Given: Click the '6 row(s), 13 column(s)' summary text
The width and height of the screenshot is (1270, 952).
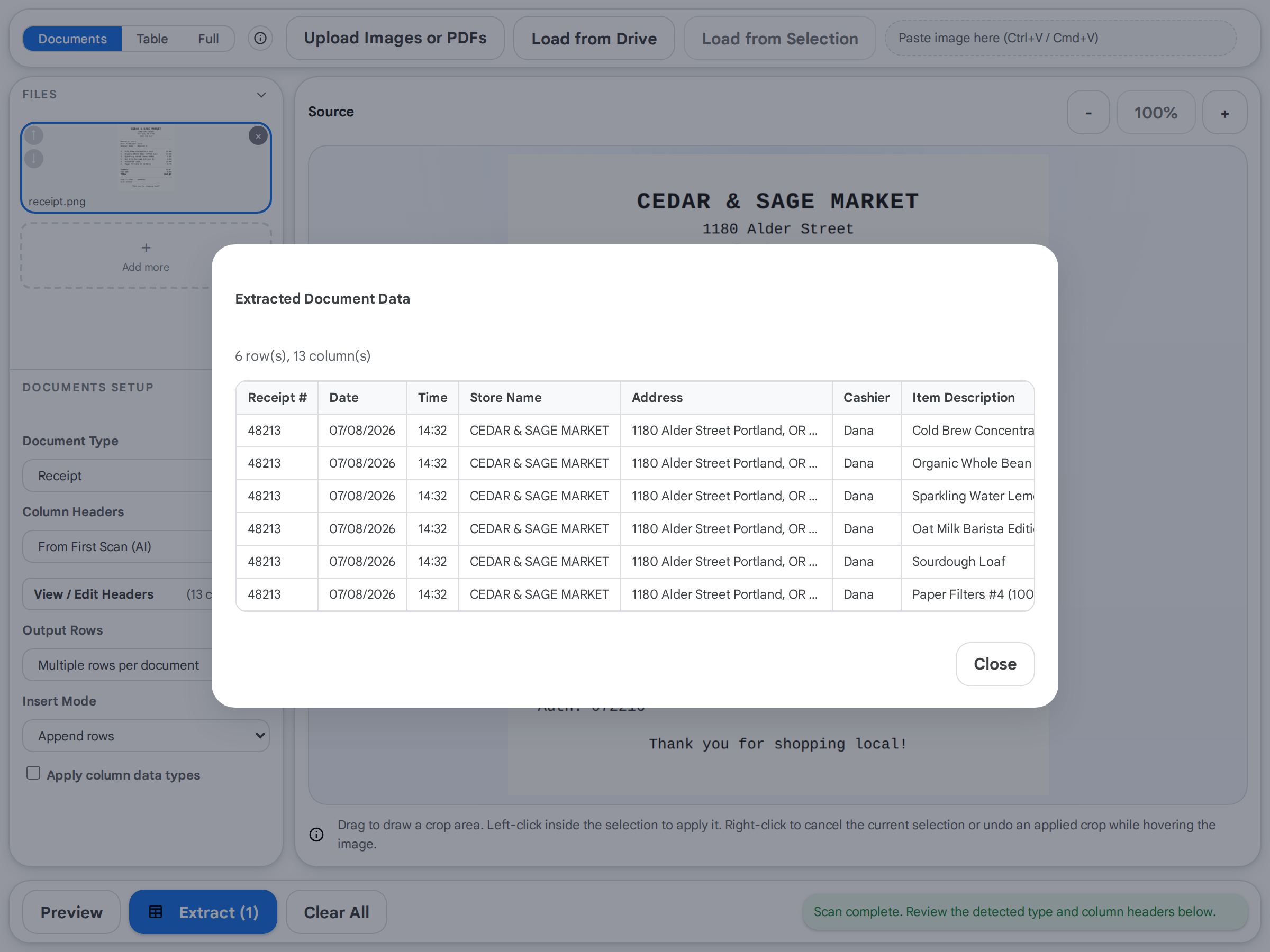Looking at the screenshot, I should [303, 356].
